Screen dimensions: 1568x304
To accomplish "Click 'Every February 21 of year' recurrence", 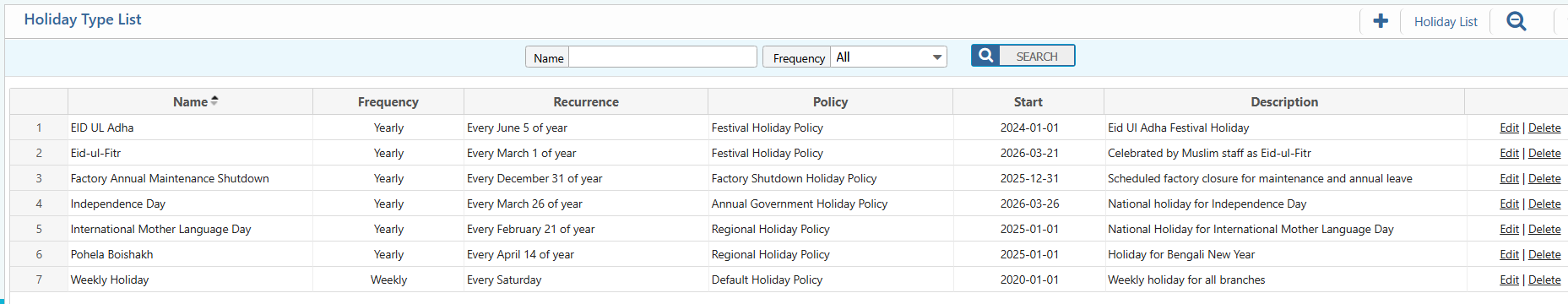I will tap(586, 229).
